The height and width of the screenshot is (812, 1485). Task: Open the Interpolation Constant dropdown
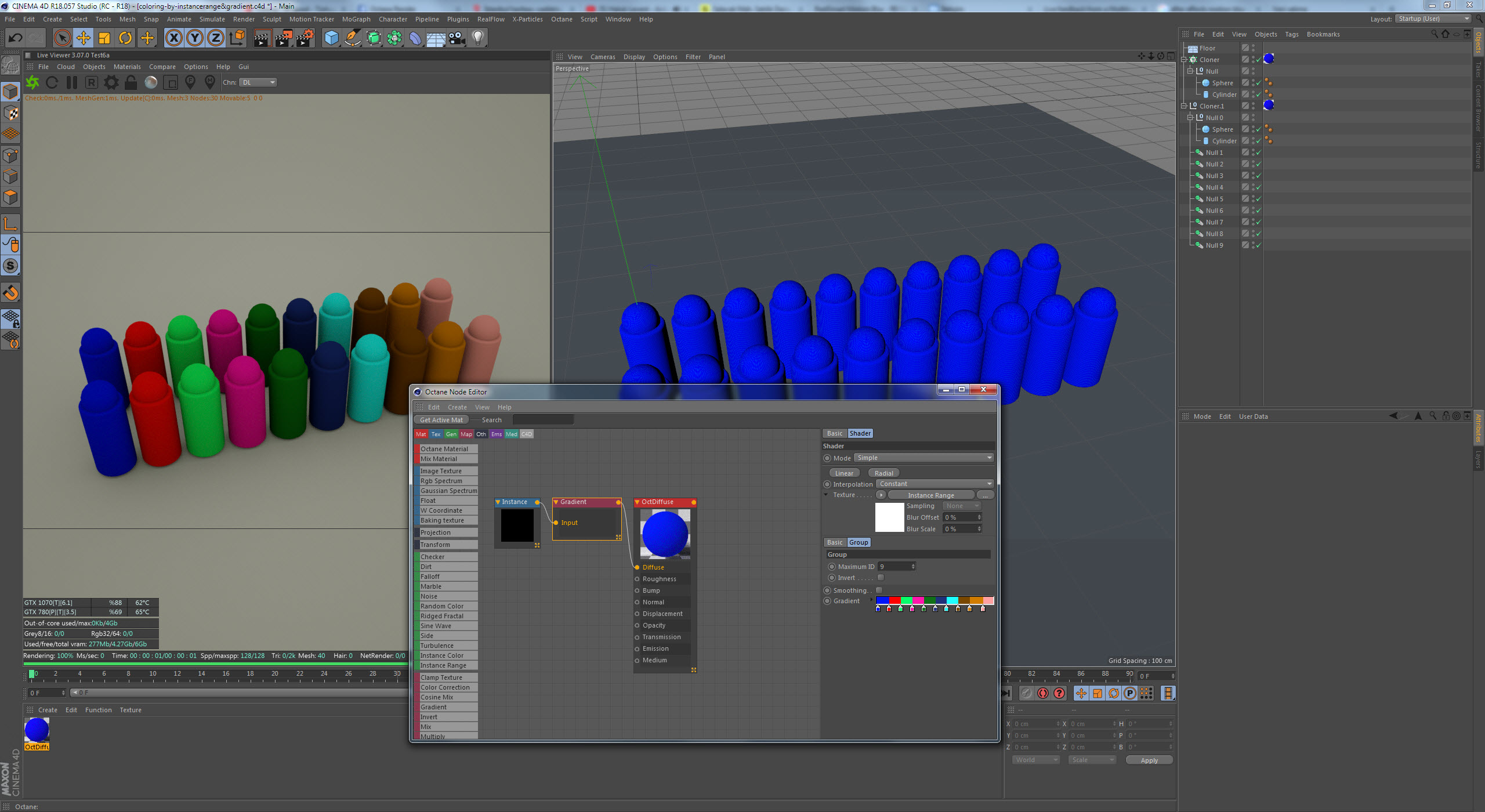click(x=935, y=484)
